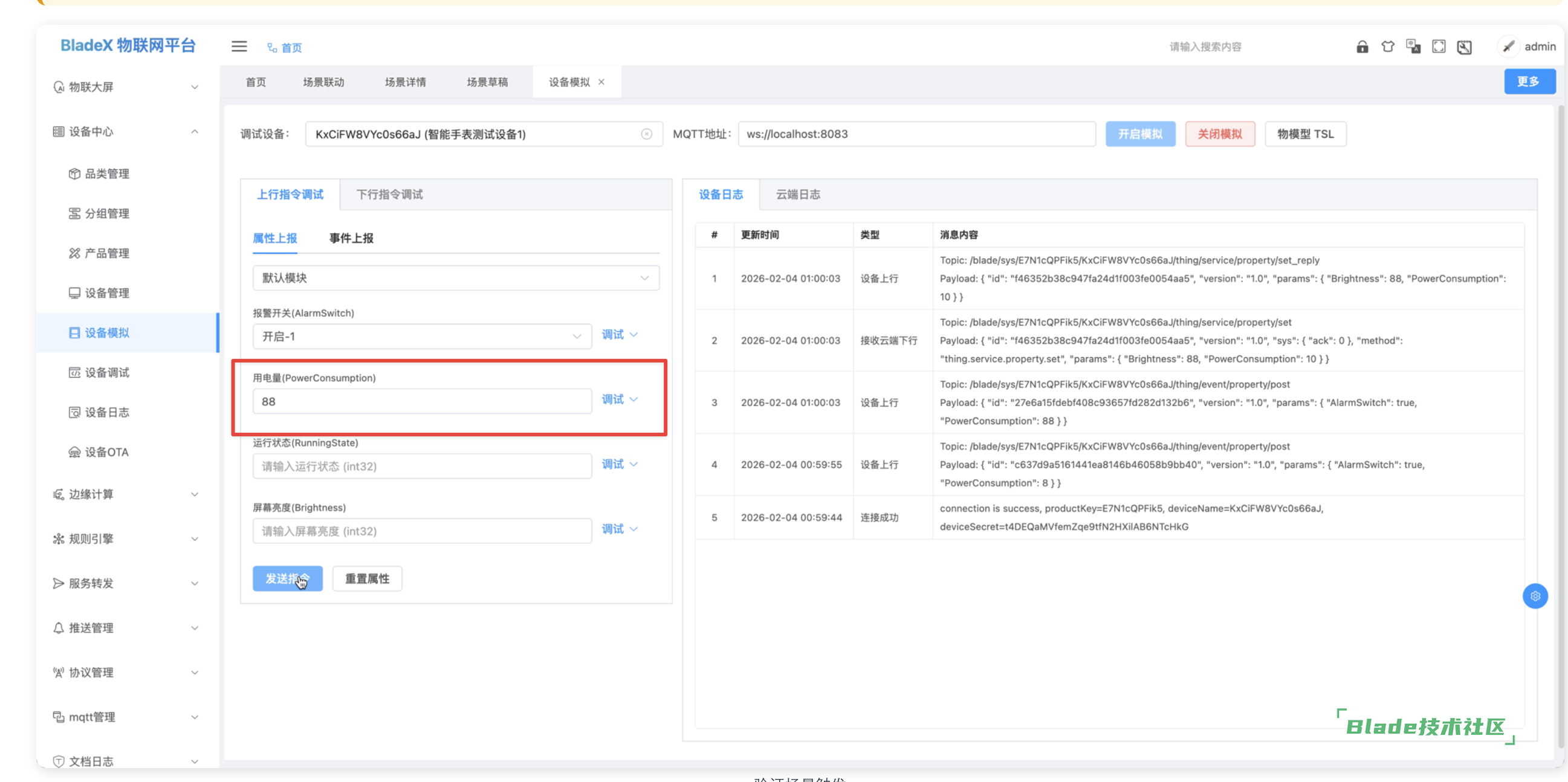This screenshot has width=1568, height=782.
Task: Click the blue floating settings gear
Action: pyautogui.click(x=1535, y=596)
